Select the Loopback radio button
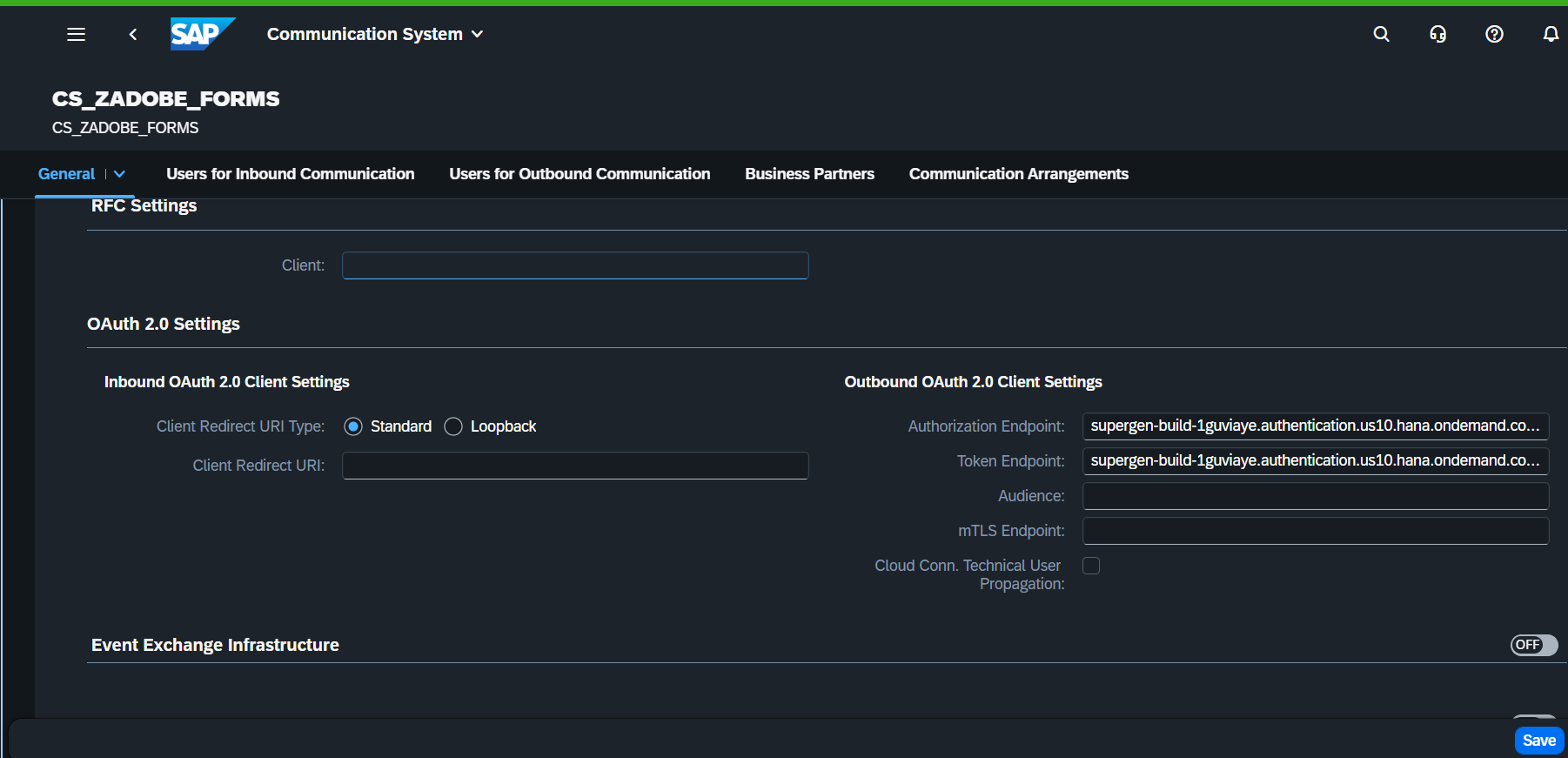This screenshot has width=1568, height=758. 453,426
